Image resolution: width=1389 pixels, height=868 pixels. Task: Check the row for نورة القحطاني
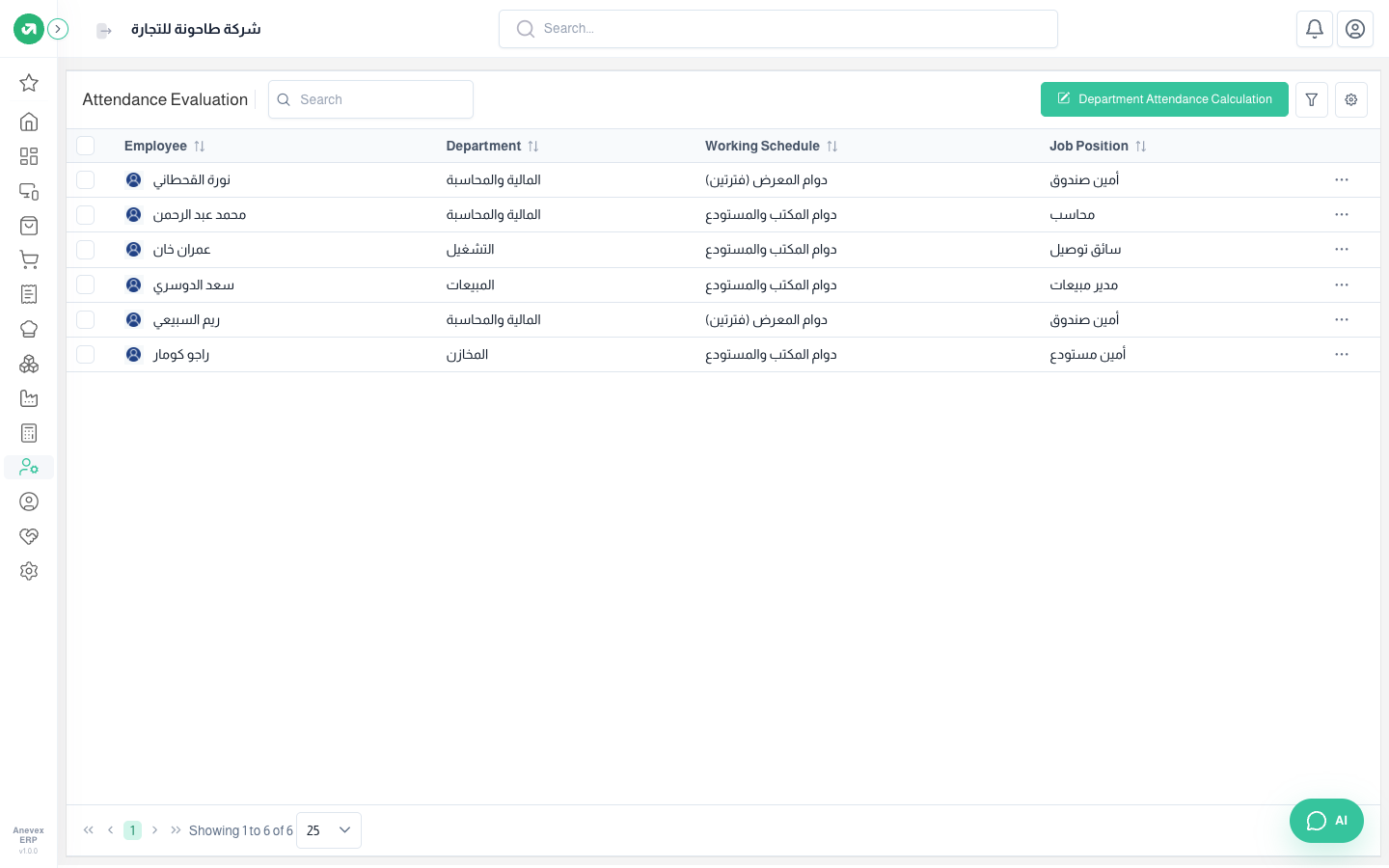click(86, 180)
